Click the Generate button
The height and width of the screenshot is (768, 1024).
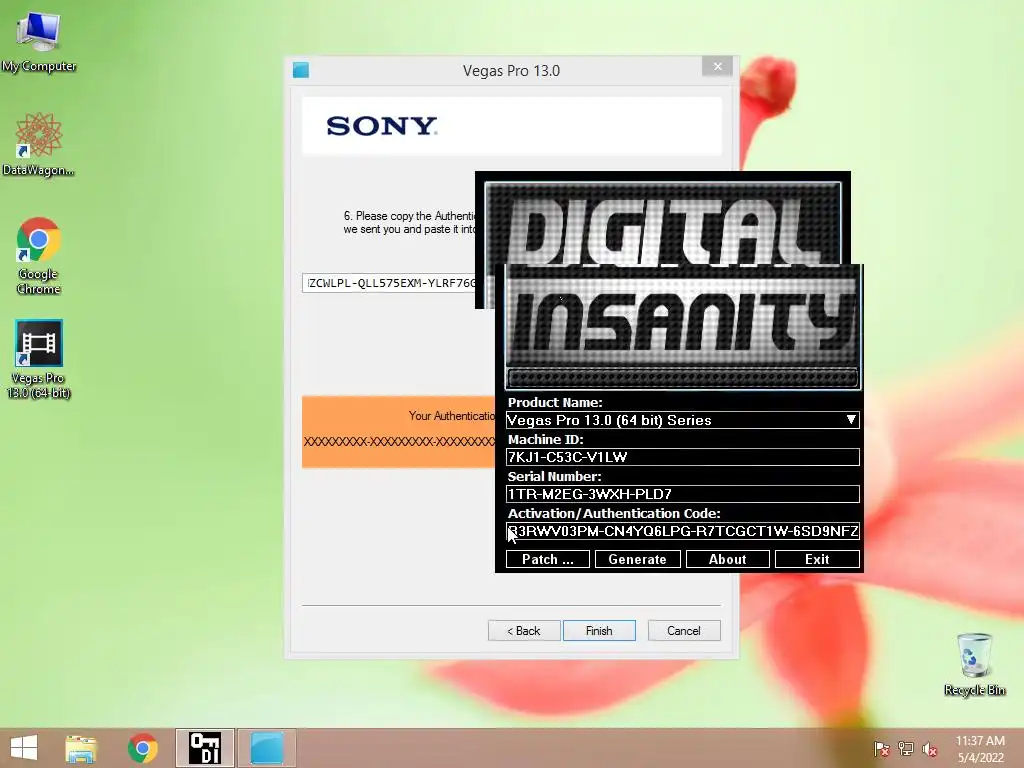(x=637, y=559)
